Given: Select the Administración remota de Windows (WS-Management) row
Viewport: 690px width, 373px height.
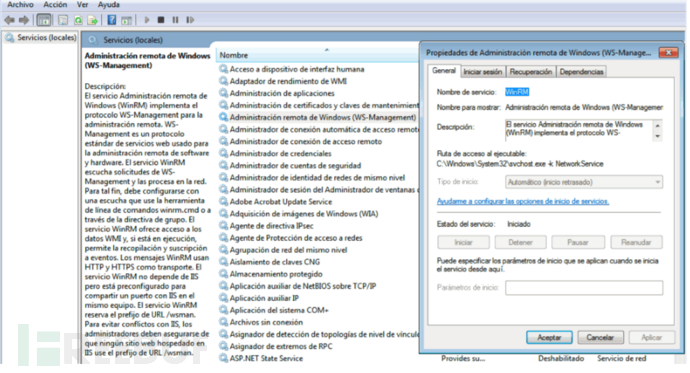Looking at the screenshot, I should (317, 117).
